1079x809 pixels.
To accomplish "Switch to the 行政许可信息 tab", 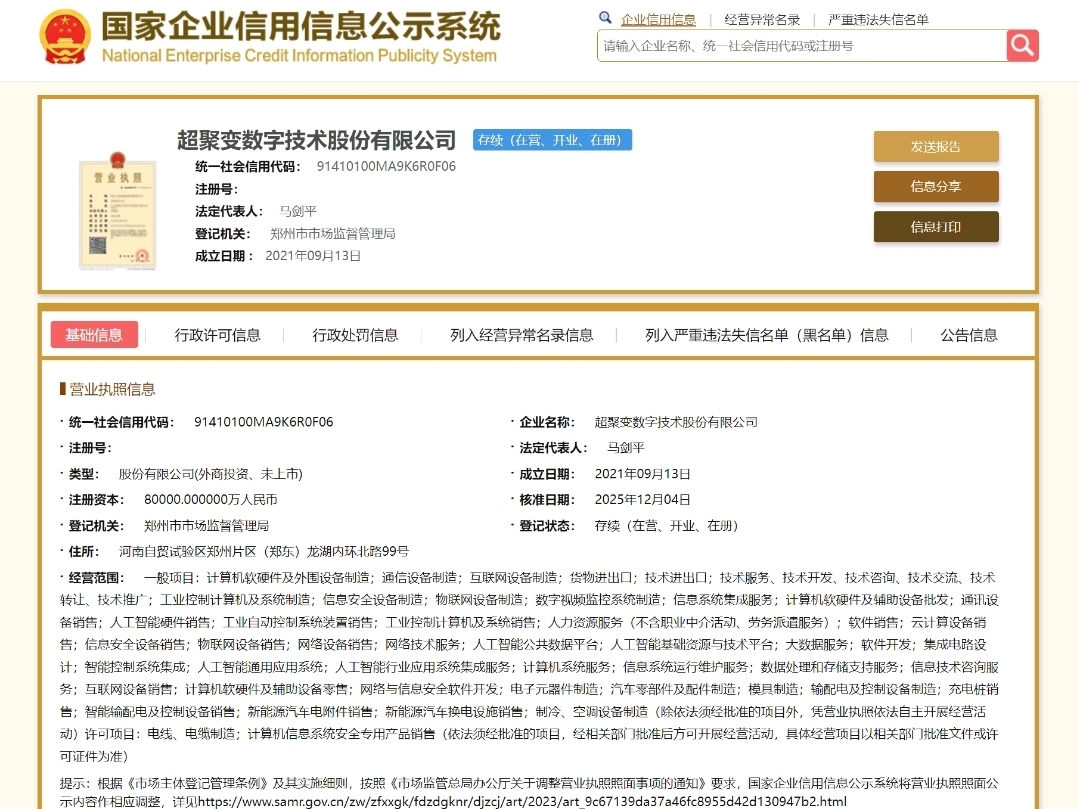I will [x=217, y=335].
